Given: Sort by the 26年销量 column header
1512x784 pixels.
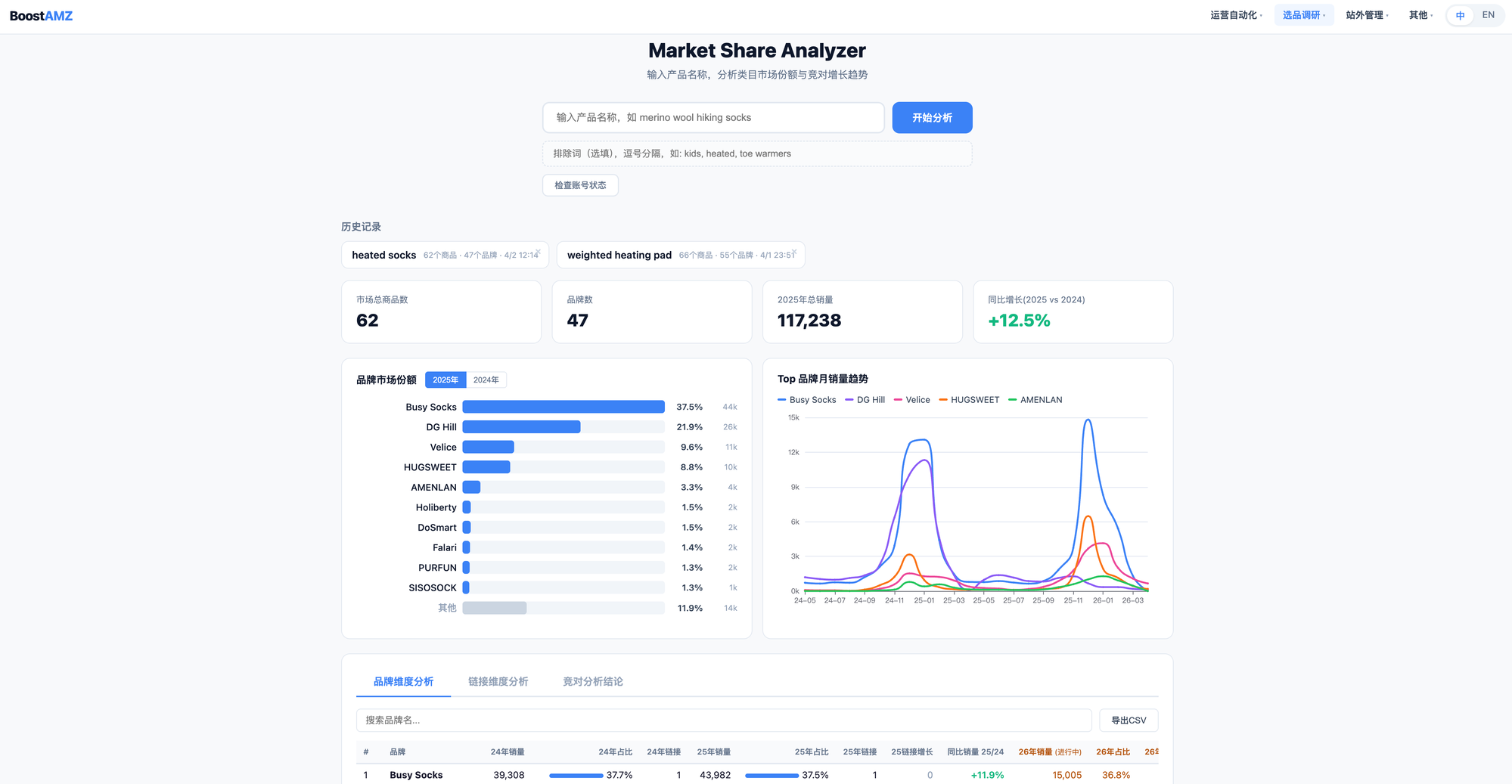Looking at the screenshot, I should point(1050,751).
